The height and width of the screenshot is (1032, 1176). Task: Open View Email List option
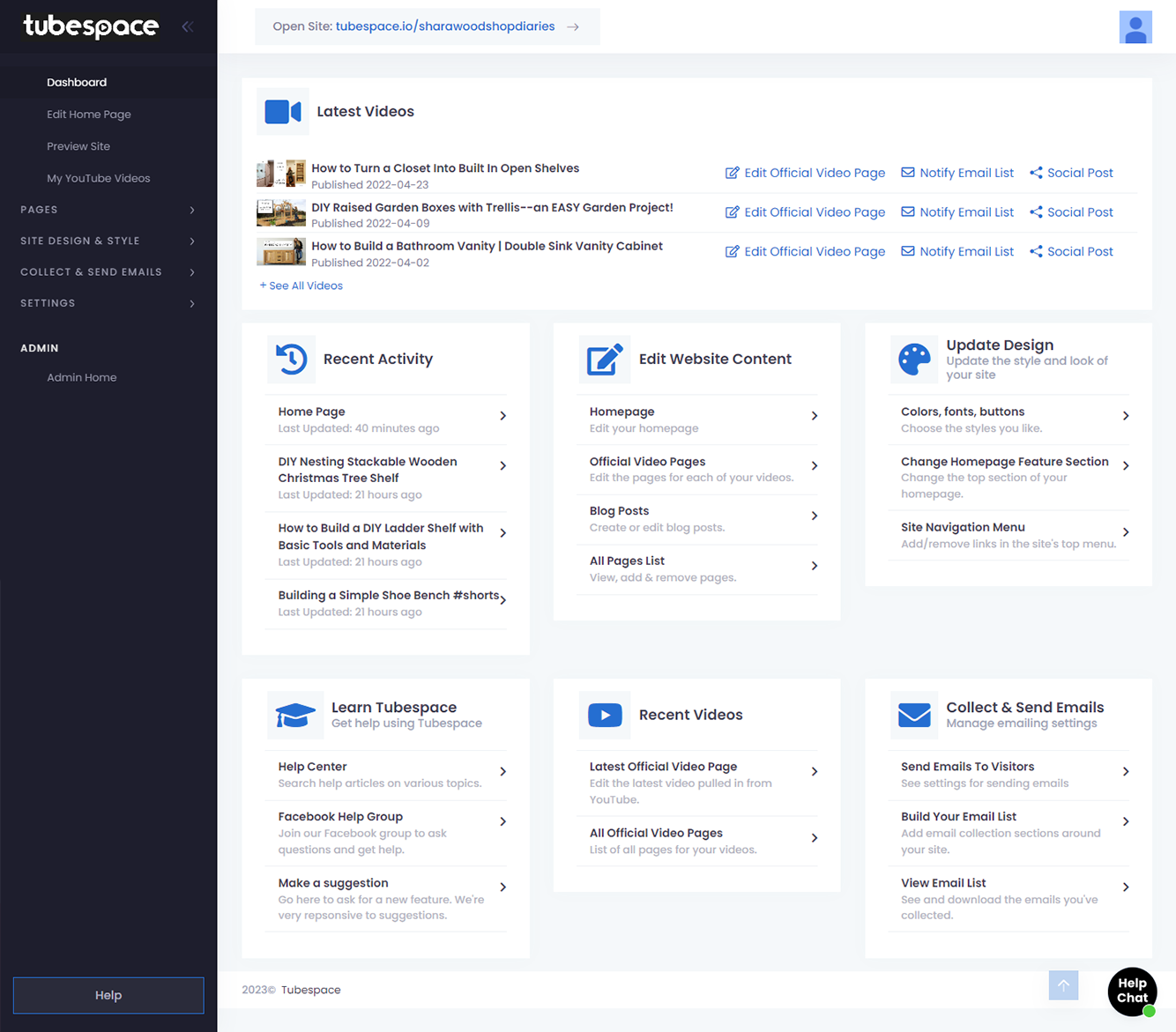click(1009, 899)
